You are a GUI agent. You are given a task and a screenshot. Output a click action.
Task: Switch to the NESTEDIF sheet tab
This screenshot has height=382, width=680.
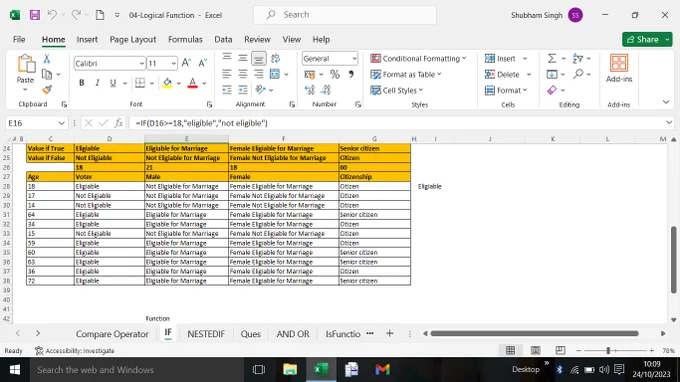[206, 334]
